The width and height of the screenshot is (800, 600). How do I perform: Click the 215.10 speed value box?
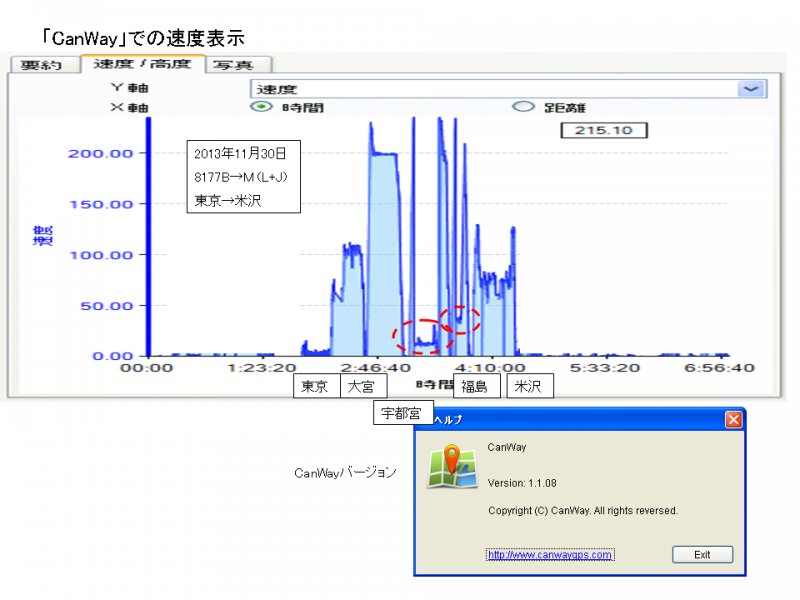(x=603, y=131)
